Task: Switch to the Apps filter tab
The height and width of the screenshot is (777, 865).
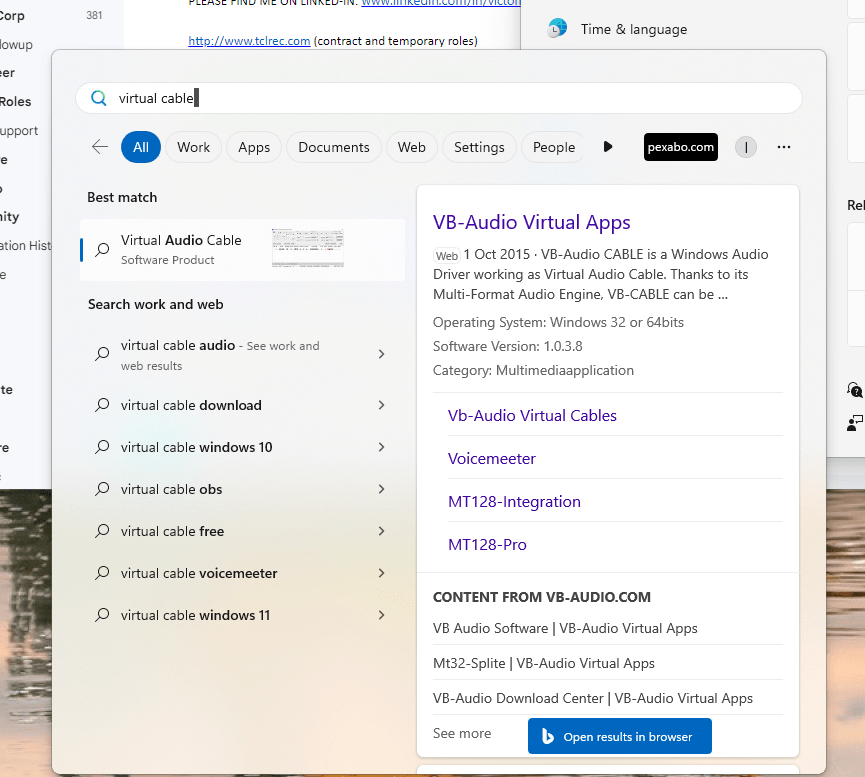Action: click(254, 147)
